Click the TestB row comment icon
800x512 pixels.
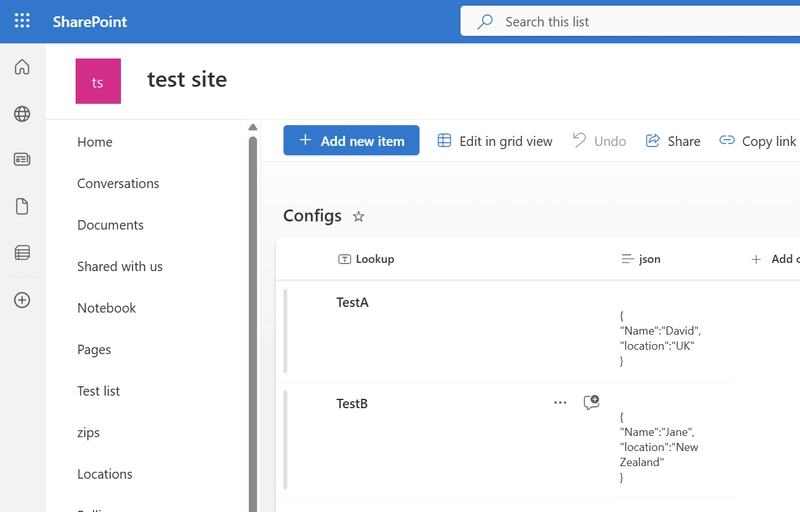591,402
